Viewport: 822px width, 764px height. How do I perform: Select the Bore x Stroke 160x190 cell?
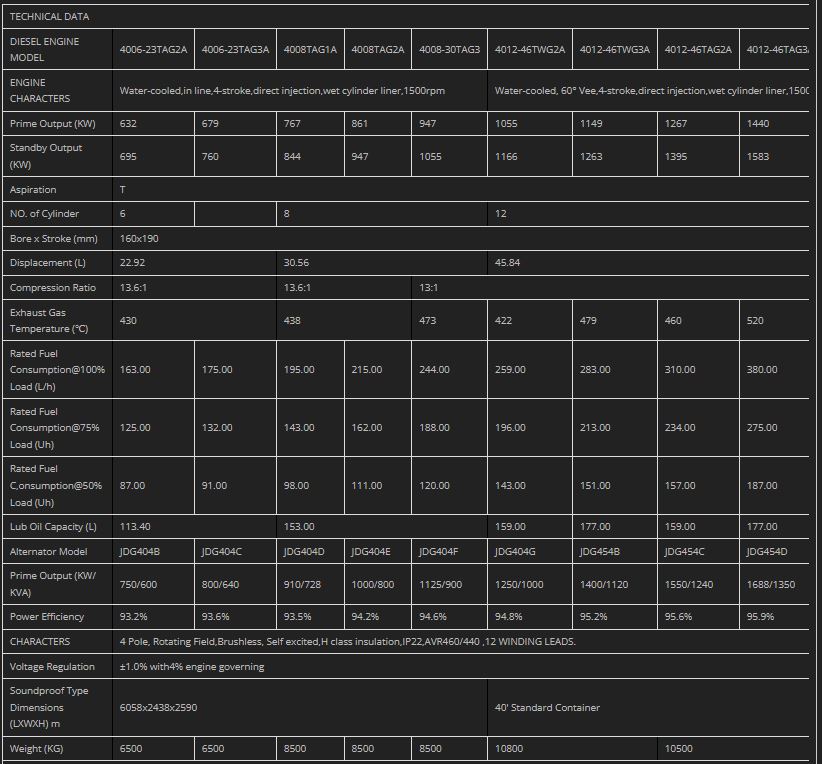pyautogui.click(x=139, y=239)
